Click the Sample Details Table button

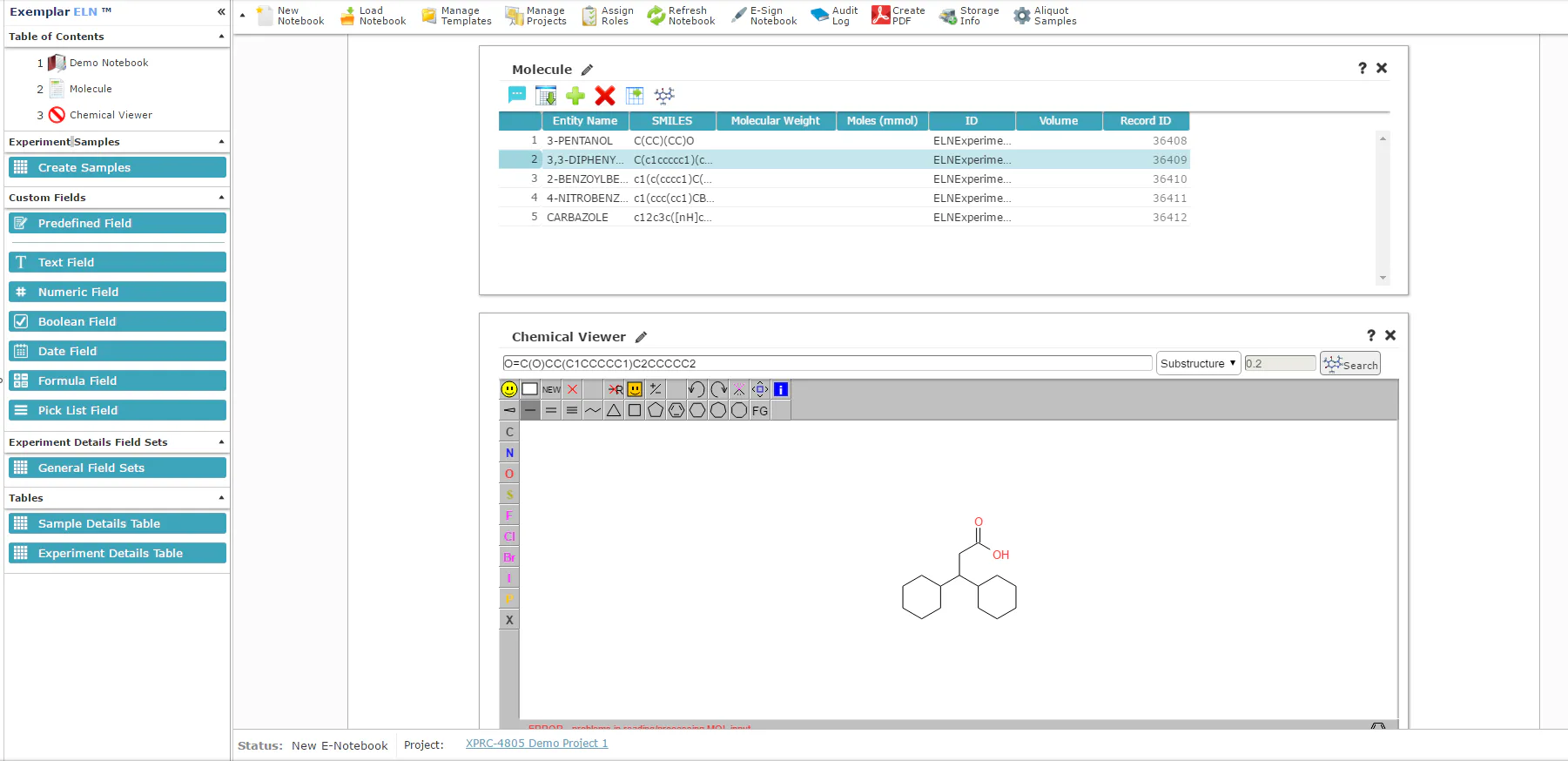(x=118, y=523)
